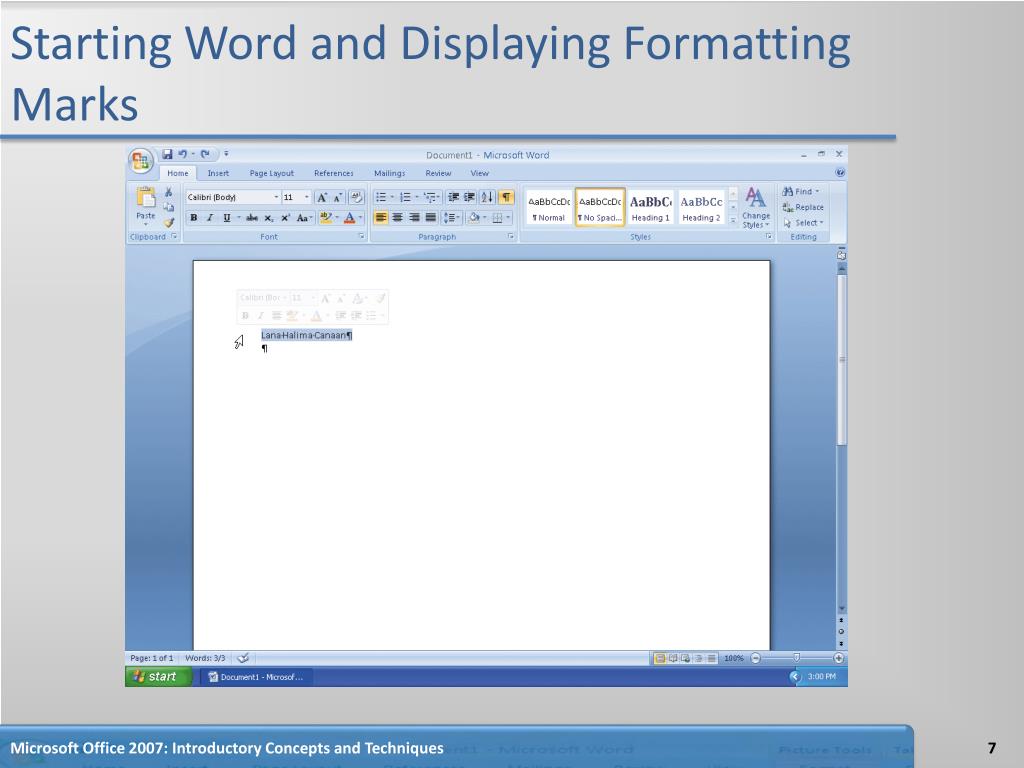Expand the Styles gallery More arrow
This screenshot has width=1024, height=768.
(733, 223)
